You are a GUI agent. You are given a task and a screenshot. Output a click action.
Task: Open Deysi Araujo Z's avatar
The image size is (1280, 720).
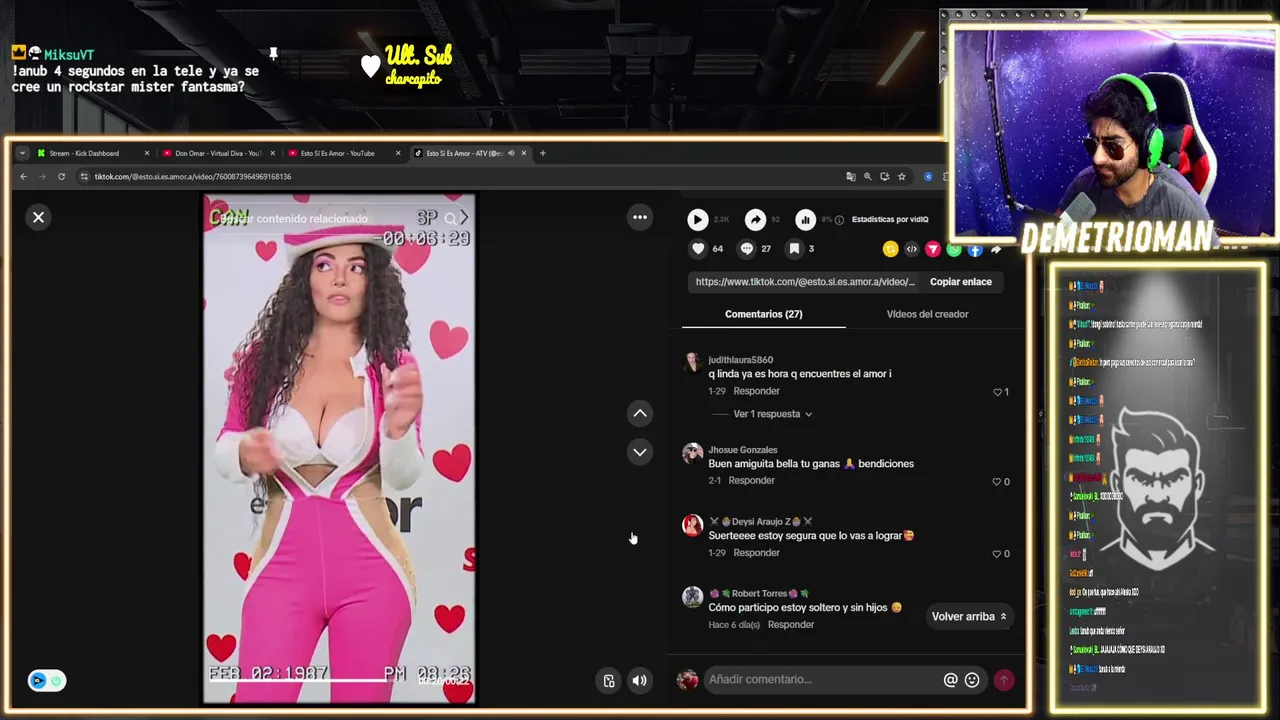(x=692, y=525)
